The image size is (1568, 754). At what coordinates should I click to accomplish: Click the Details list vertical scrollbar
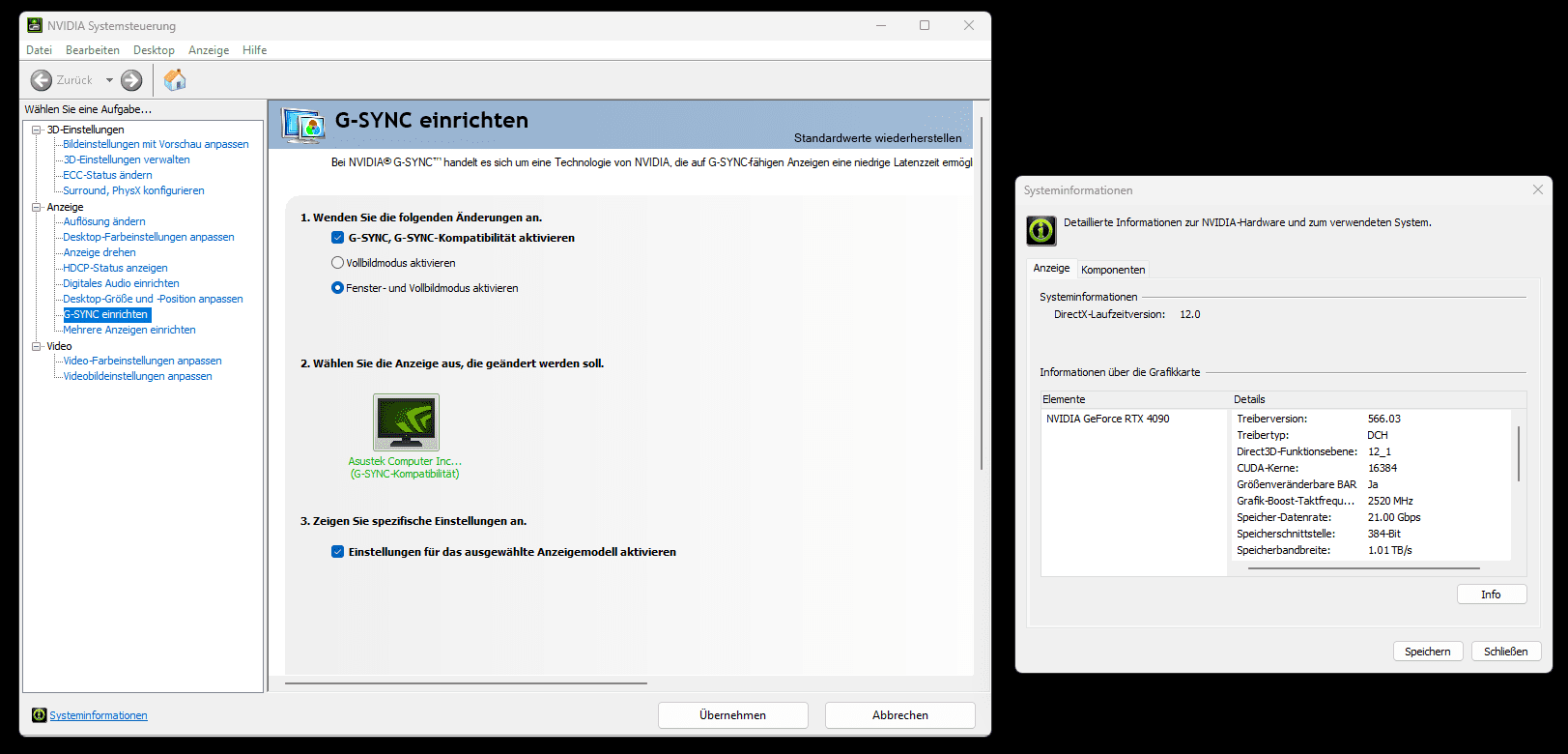[x=1519, y=453]
